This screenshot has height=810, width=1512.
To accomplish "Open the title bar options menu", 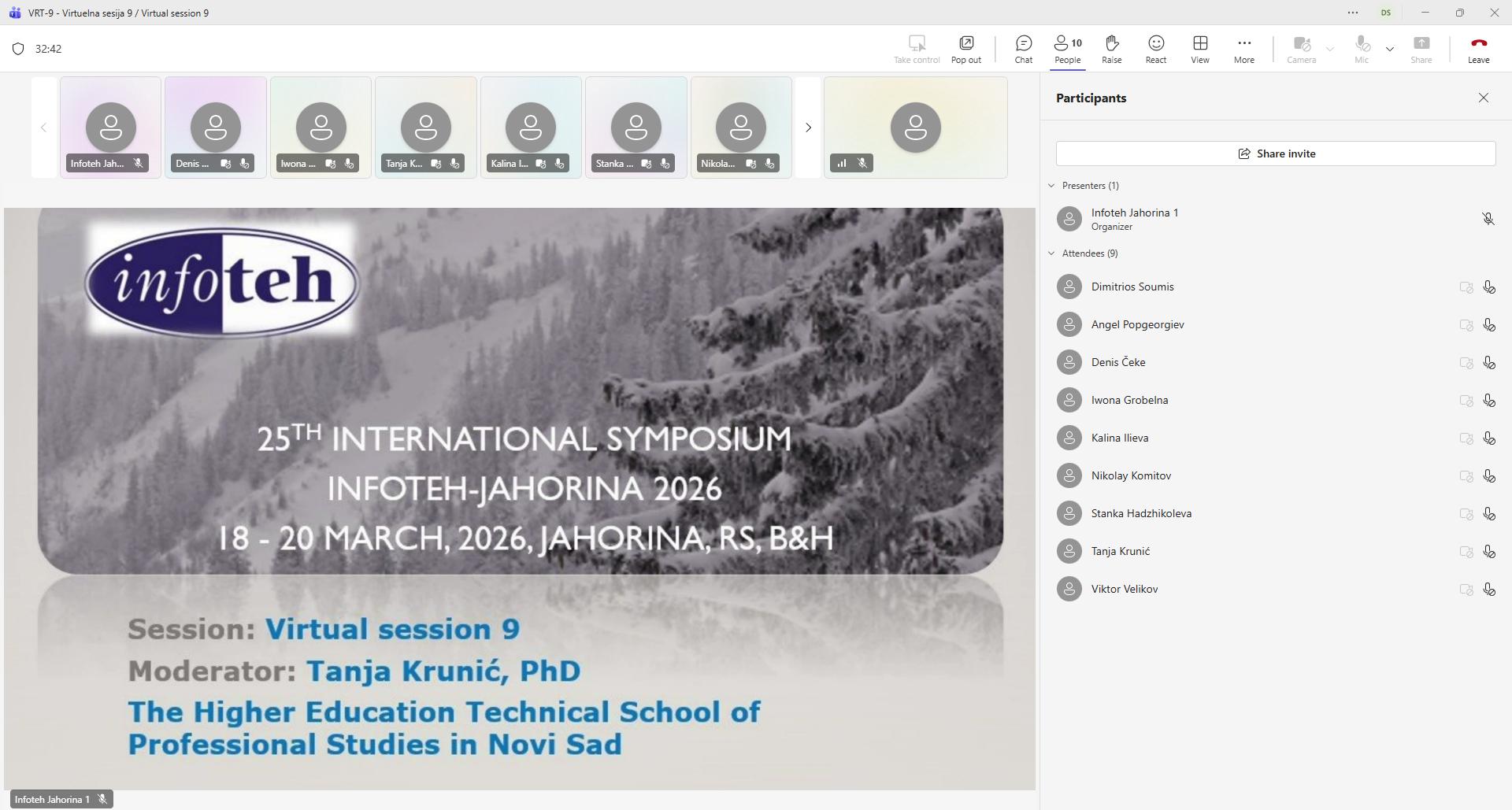I will click(1353, 13).
